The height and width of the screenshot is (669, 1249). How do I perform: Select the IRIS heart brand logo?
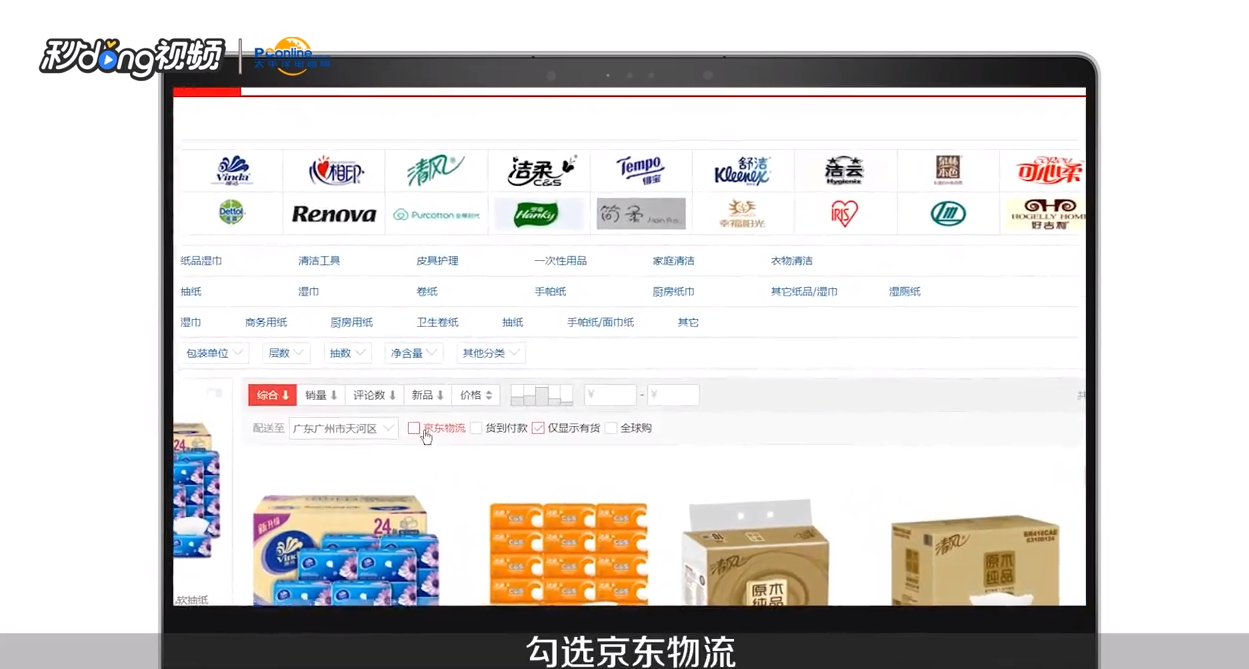click(845, 213)
